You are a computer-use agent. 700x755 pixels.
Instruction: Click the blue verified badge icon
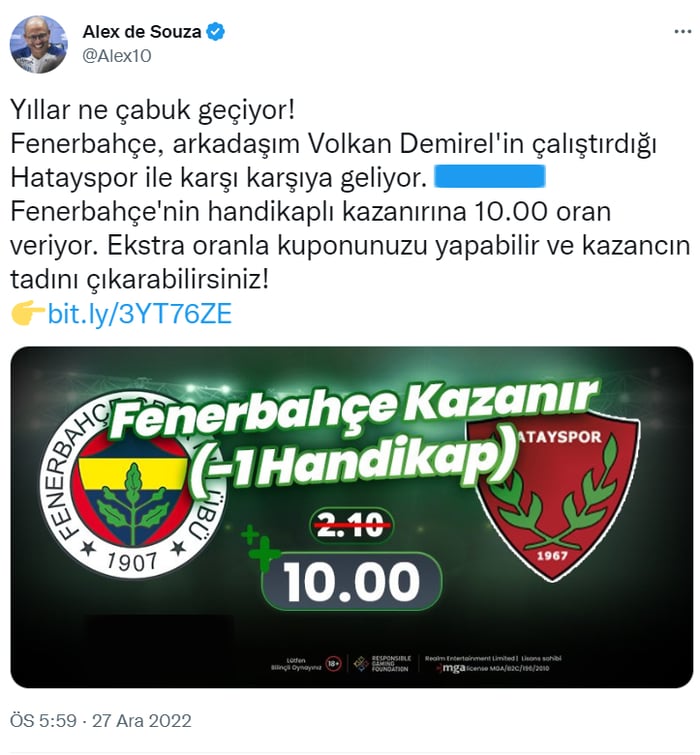pos(215,32)
